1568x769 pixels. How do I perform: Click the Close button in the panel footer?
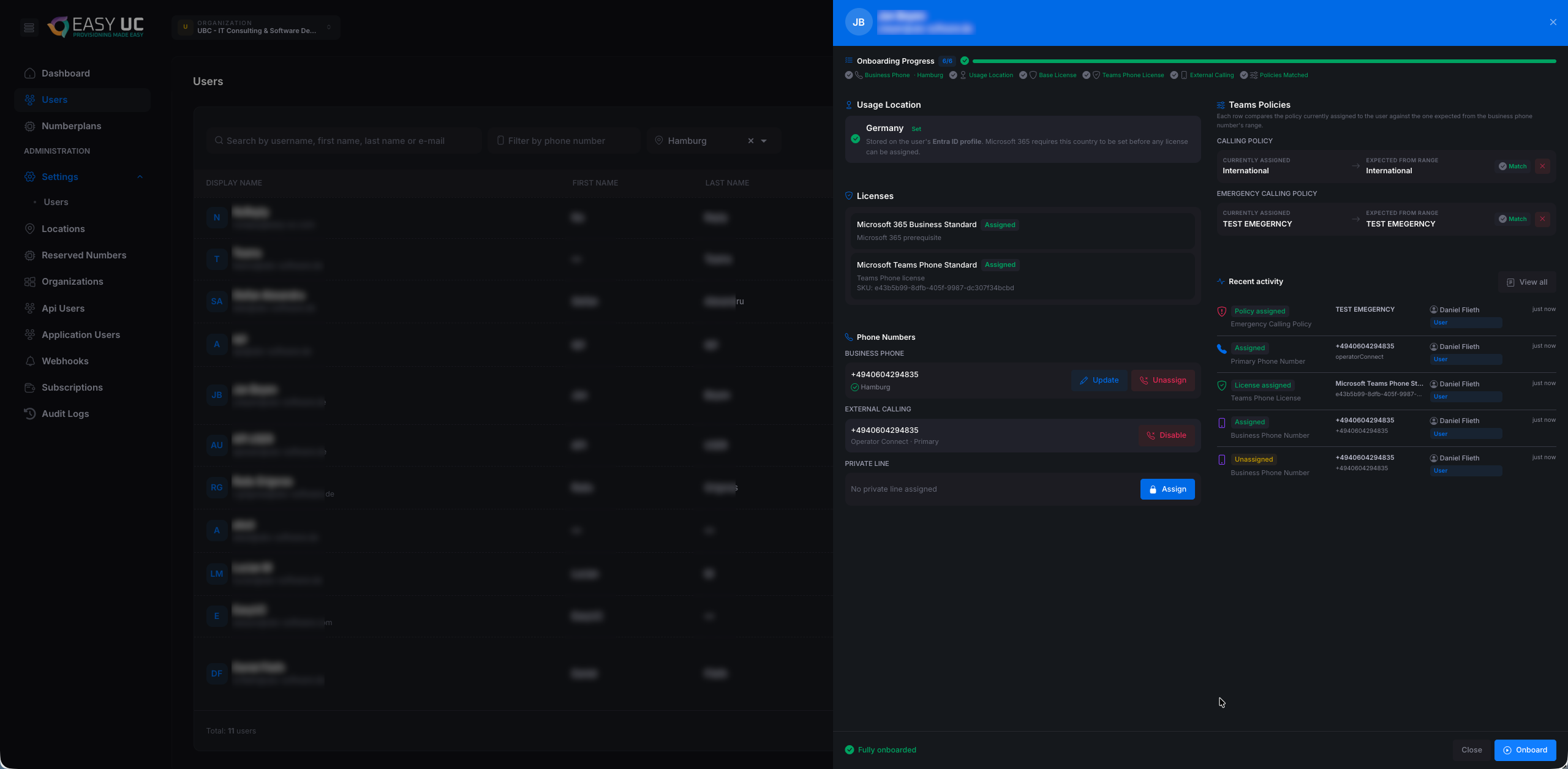pos(1471,750)
